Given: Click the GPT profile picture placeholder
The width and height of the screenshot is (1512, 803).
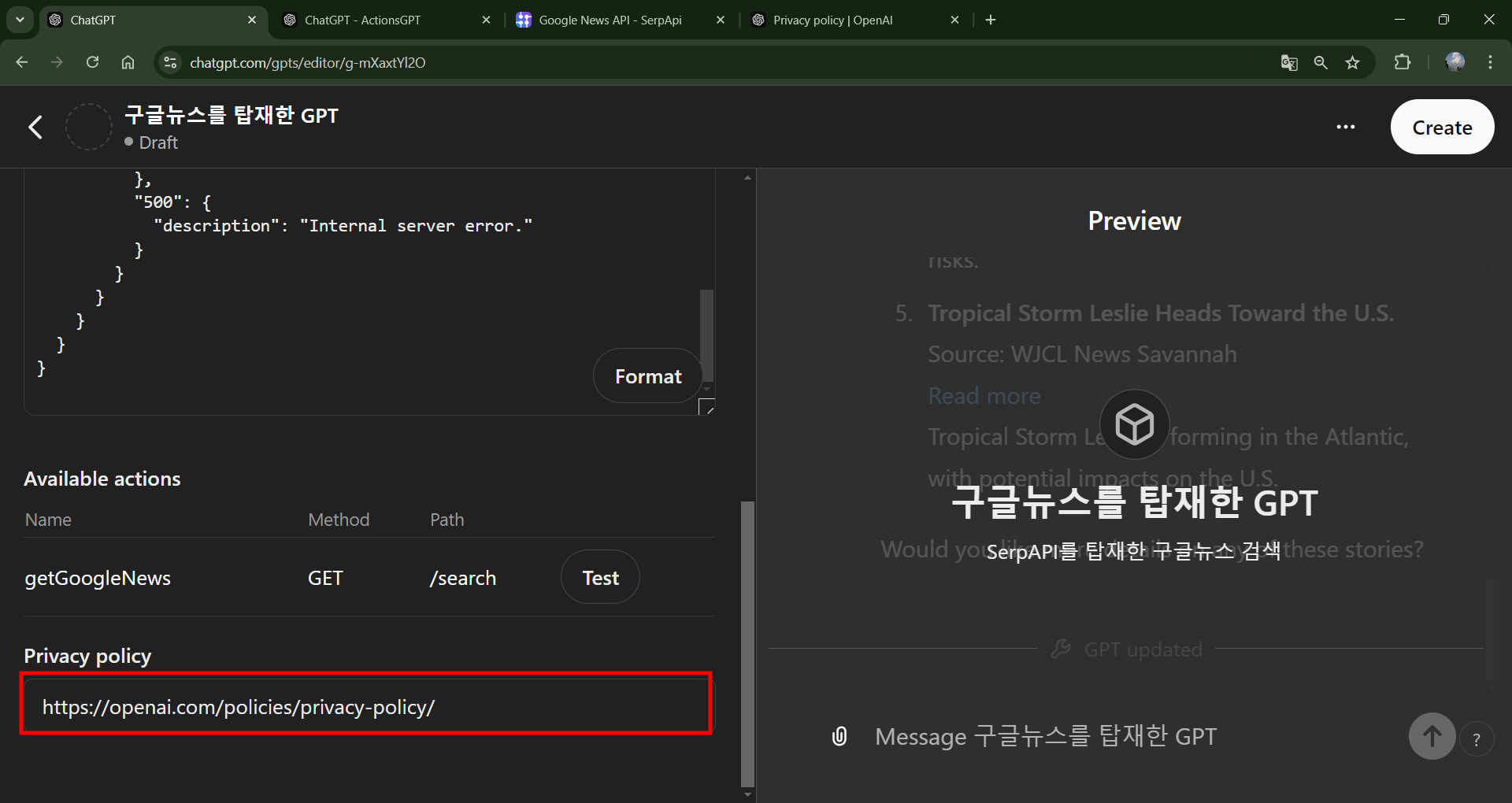Looking at the screenshot, I should coord(88,127).
